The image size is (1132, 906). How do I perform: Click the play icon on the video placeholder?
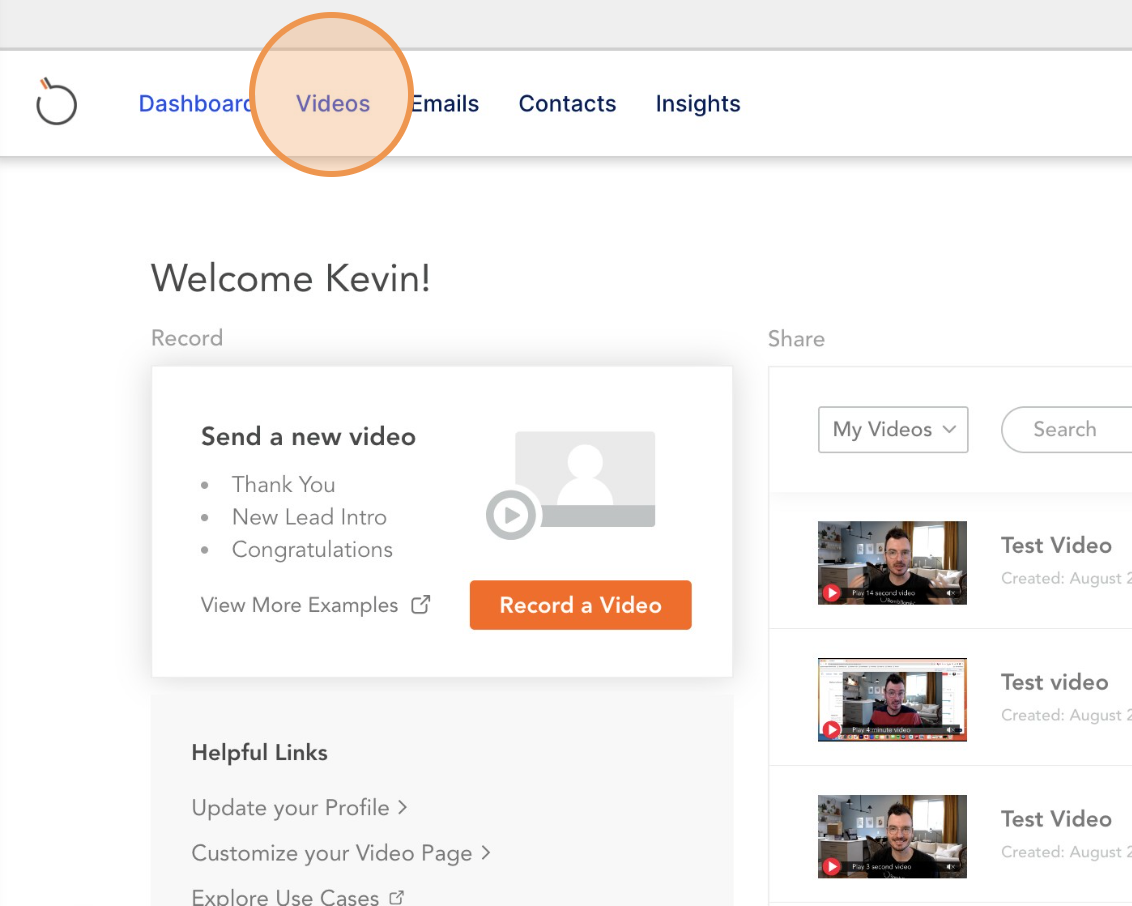coord(511,516)
